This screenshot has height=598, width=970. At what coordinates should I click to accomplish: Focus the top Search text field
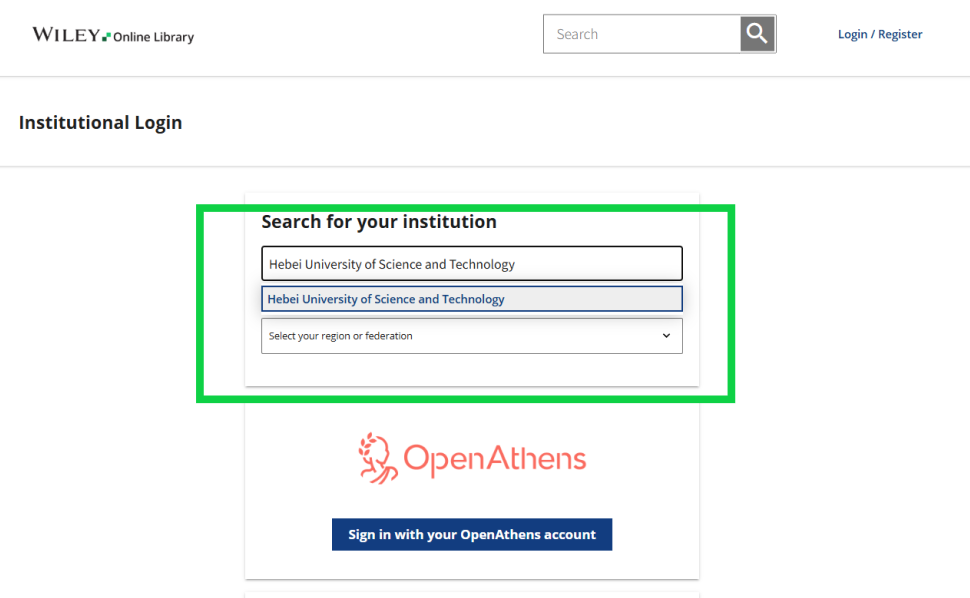(x=642, y=34)
